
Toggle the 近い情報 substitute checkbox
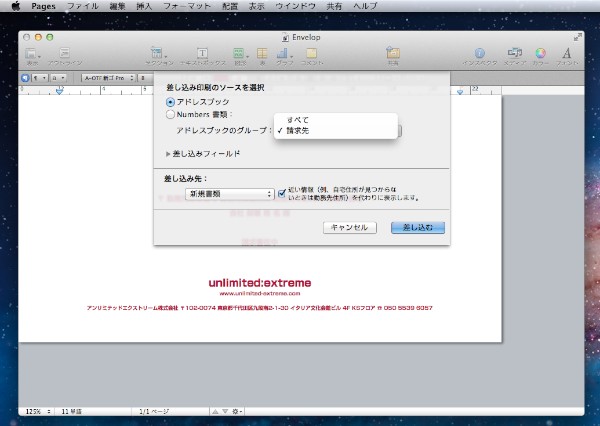coord(282,193)
